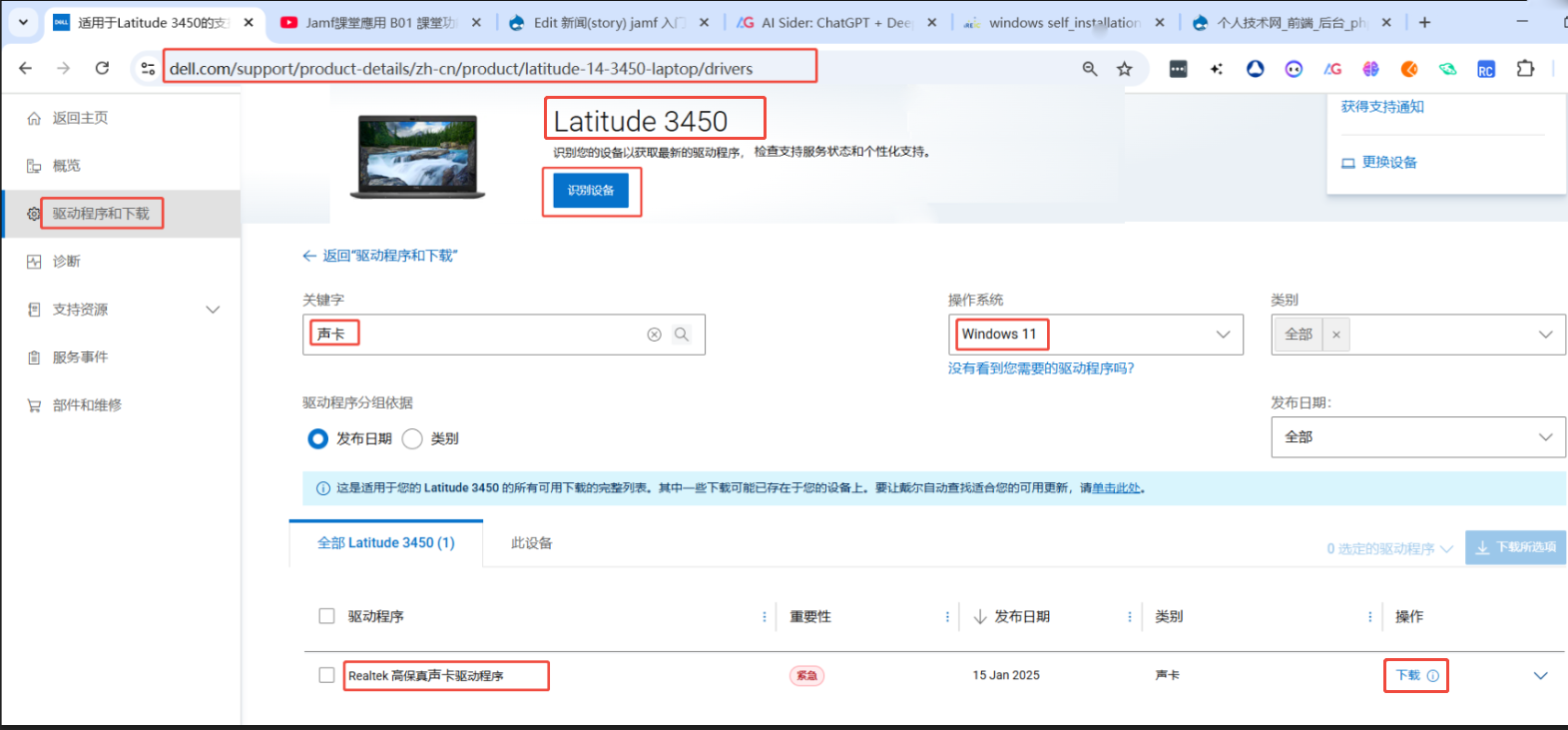Image resolution: width=1568 pixels, height=730 pixels.
Task: Open the 操作系统 Windows 11 dropdown
Action: coord(1096,335)
